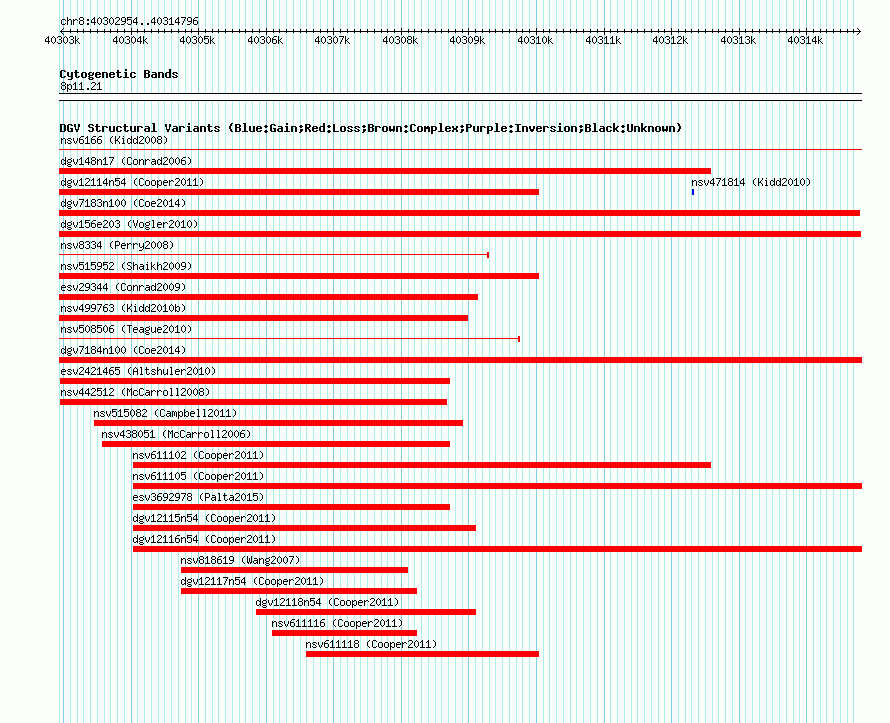Click the red bar under nsv499763
The height and width of the screenshot is (723, 890).
pos(263,318)
